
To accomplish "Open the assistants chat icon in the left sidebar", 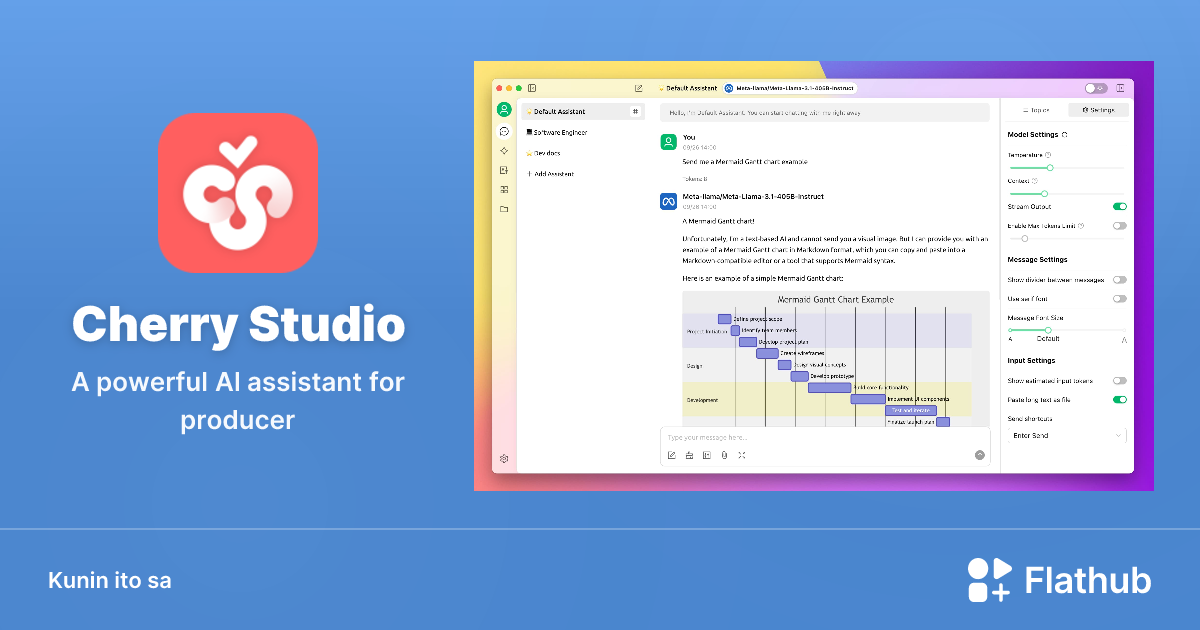I will (504, 131).
